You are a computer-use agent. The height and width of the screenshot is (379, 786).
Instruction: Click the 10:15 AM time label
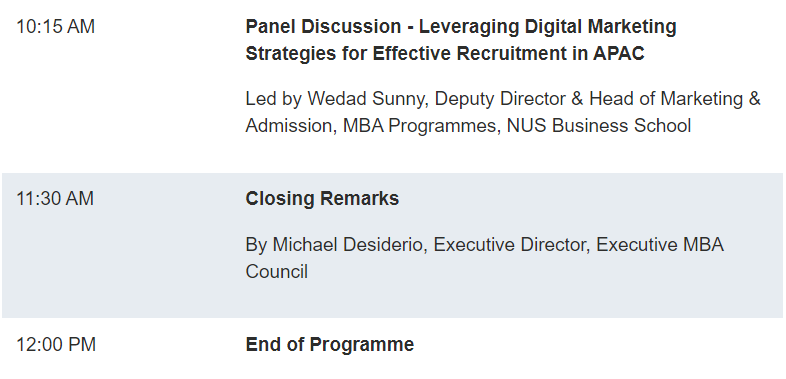[x=56, y=27]
